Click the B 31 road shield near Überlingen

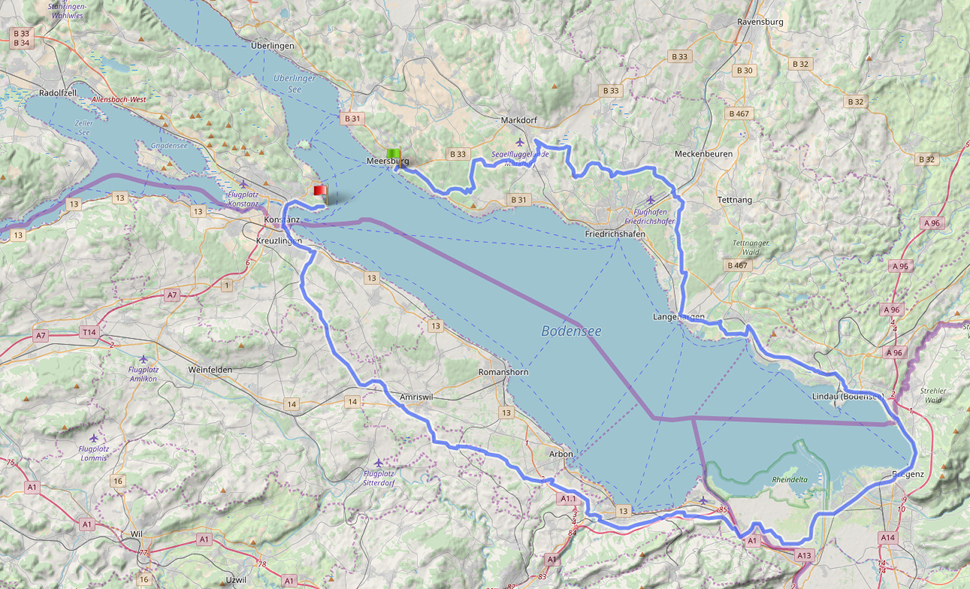352,118
